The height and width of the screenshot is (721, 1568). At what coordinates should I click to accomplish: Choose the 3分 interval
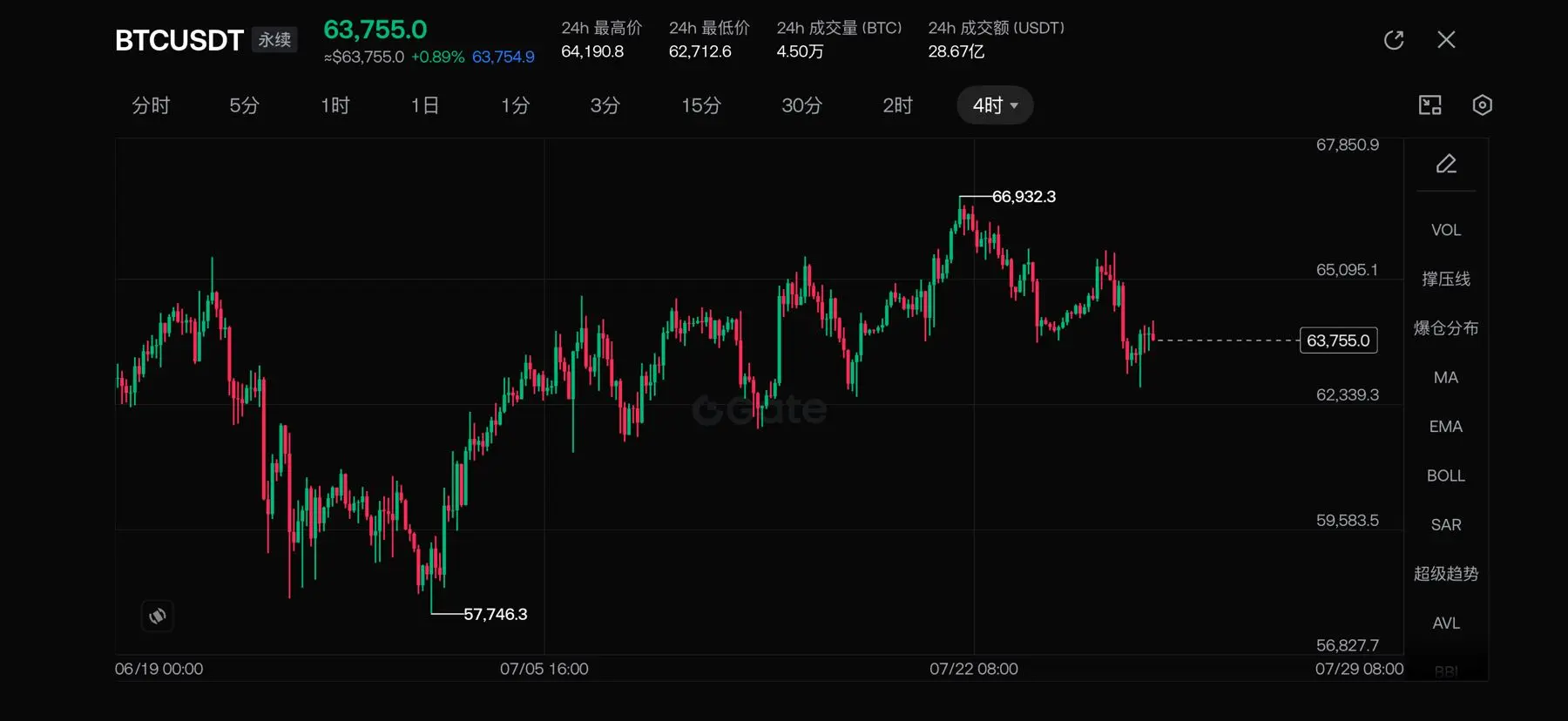pos(605,105)
